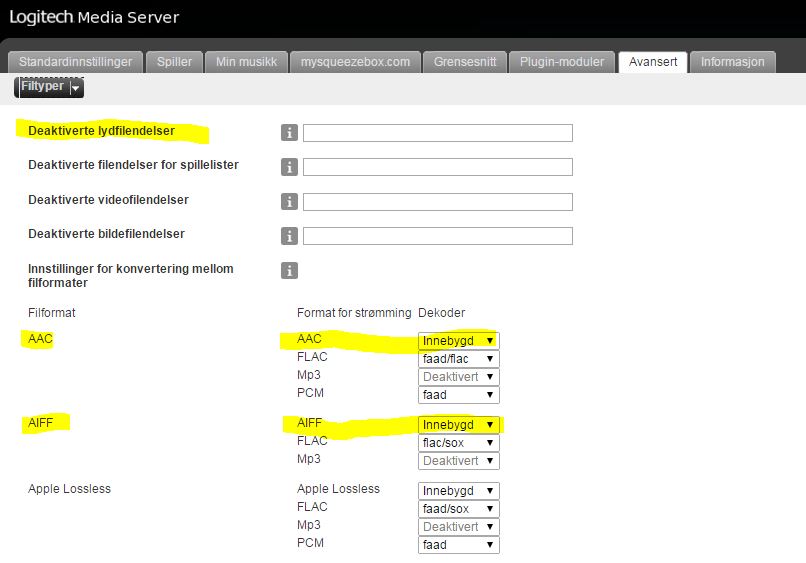
Task: Go to the Plugin-moduler tab
Action: [562, 62]
